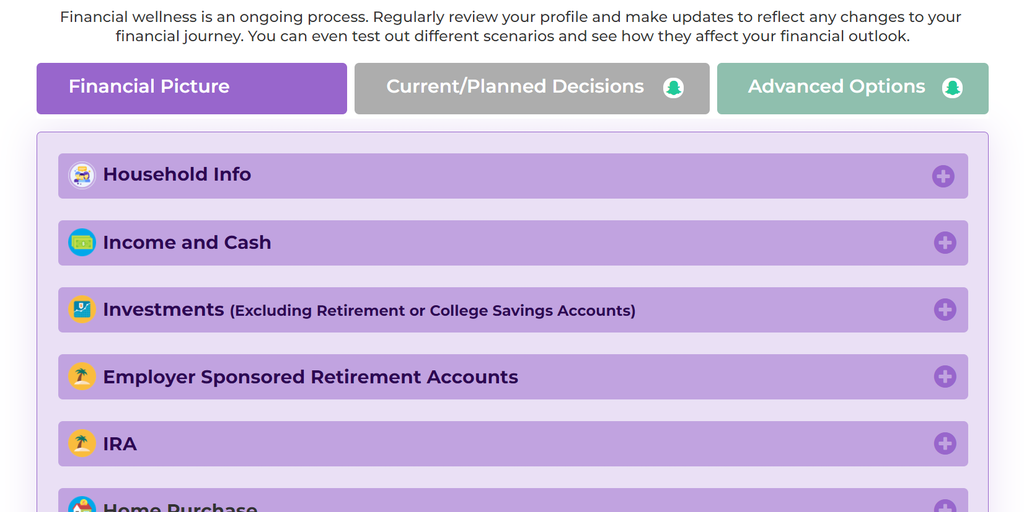
Task: Expand the Home Purchase section
Action: pyautogui.click(x=944, y=506)
